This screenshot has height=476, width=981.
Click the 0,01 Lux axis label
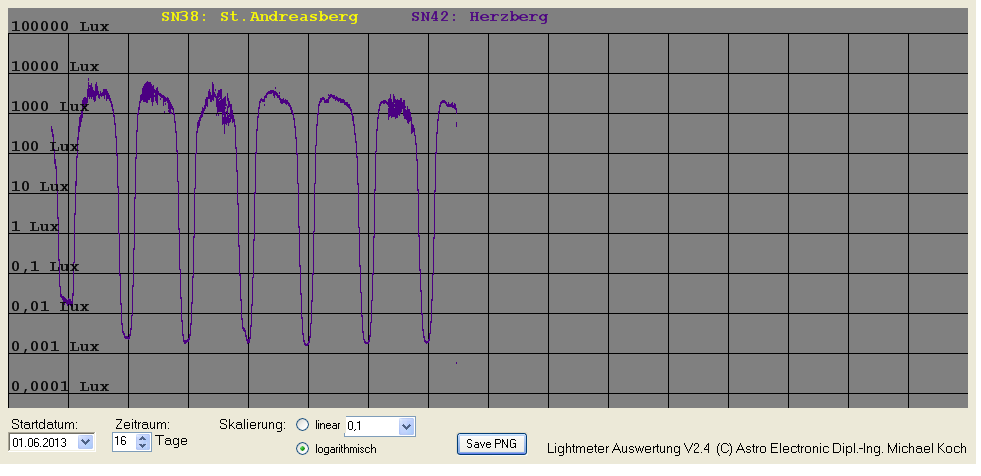pyautogui.click(x=50, y=307)
